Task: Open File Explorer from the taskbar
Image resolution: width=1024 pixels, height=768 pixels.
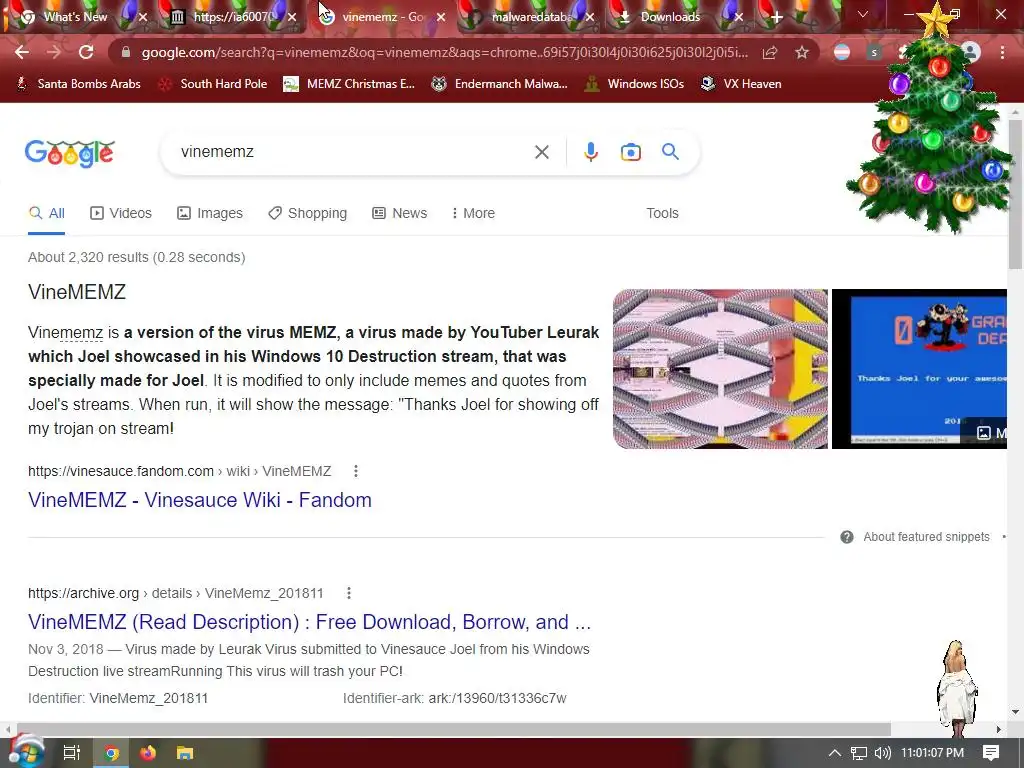Action: 185,753
